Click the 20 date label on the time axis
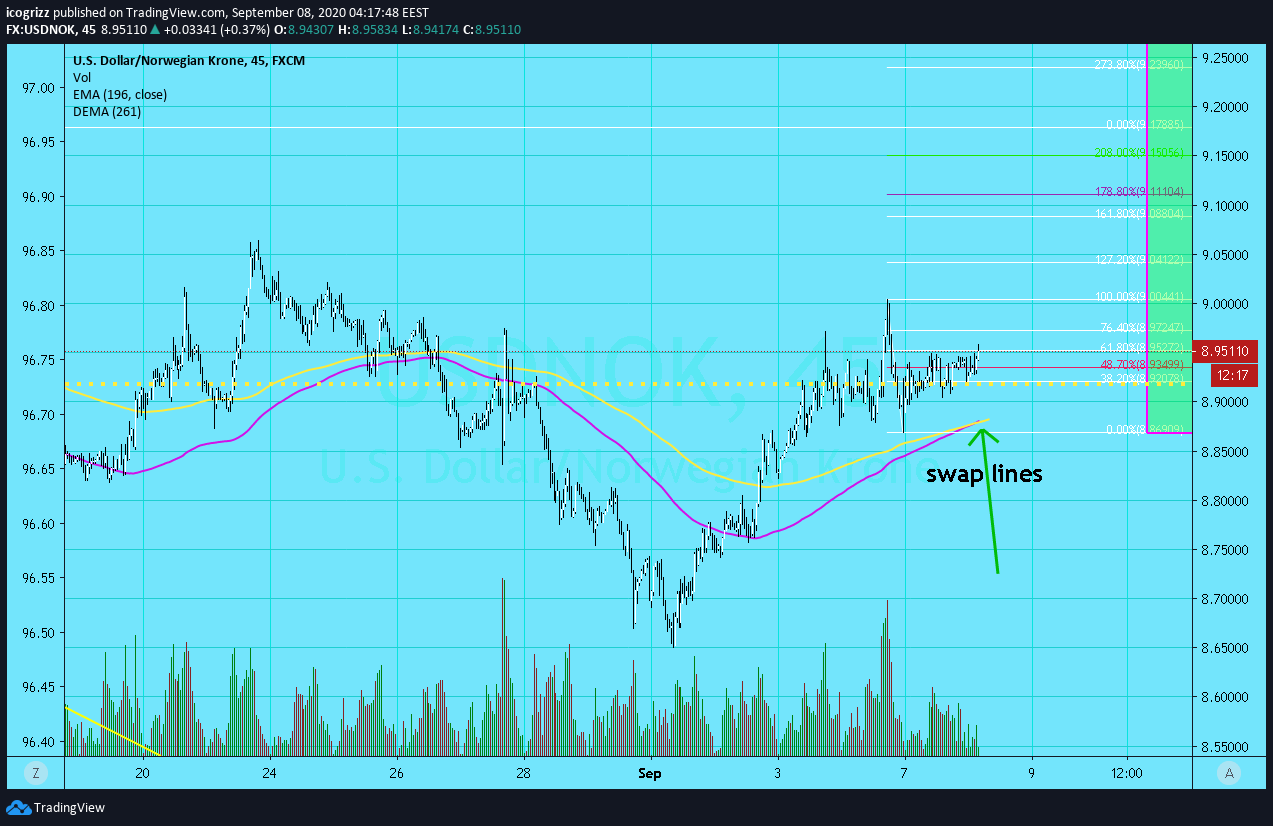1273x826 pixels. [142, 773]
